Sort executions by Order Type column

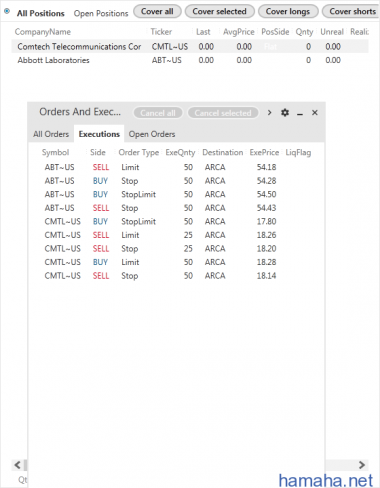[139, 153]
